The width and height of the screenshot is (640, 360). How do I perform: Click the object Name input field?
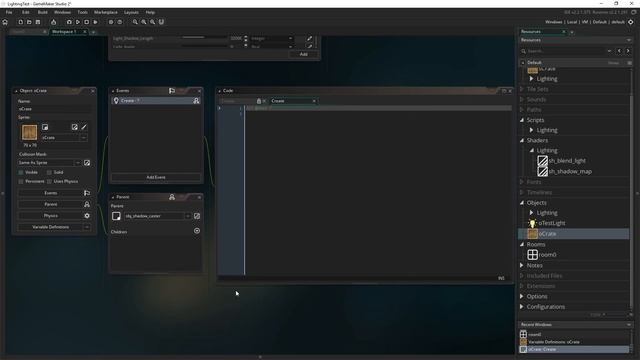pos(54,109)
